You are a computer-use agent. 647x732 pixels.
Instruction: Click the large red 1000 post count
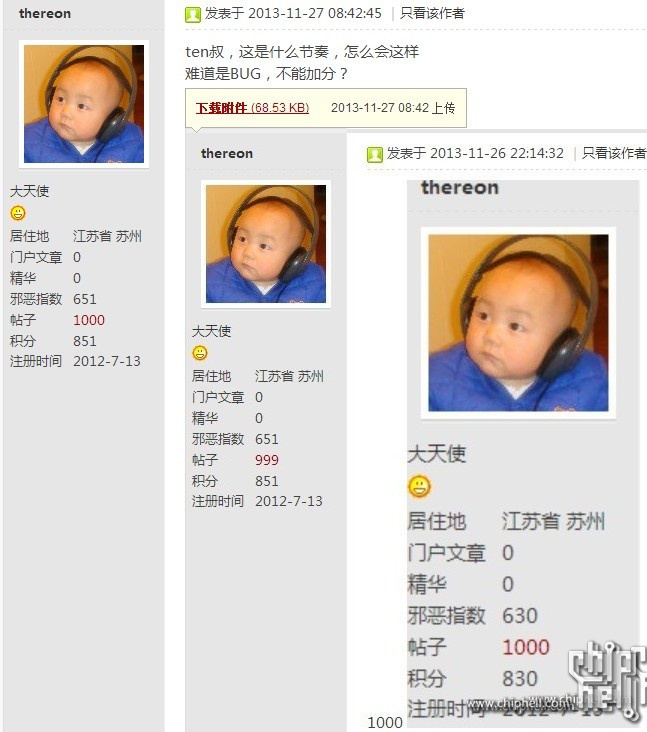(526, 648)
